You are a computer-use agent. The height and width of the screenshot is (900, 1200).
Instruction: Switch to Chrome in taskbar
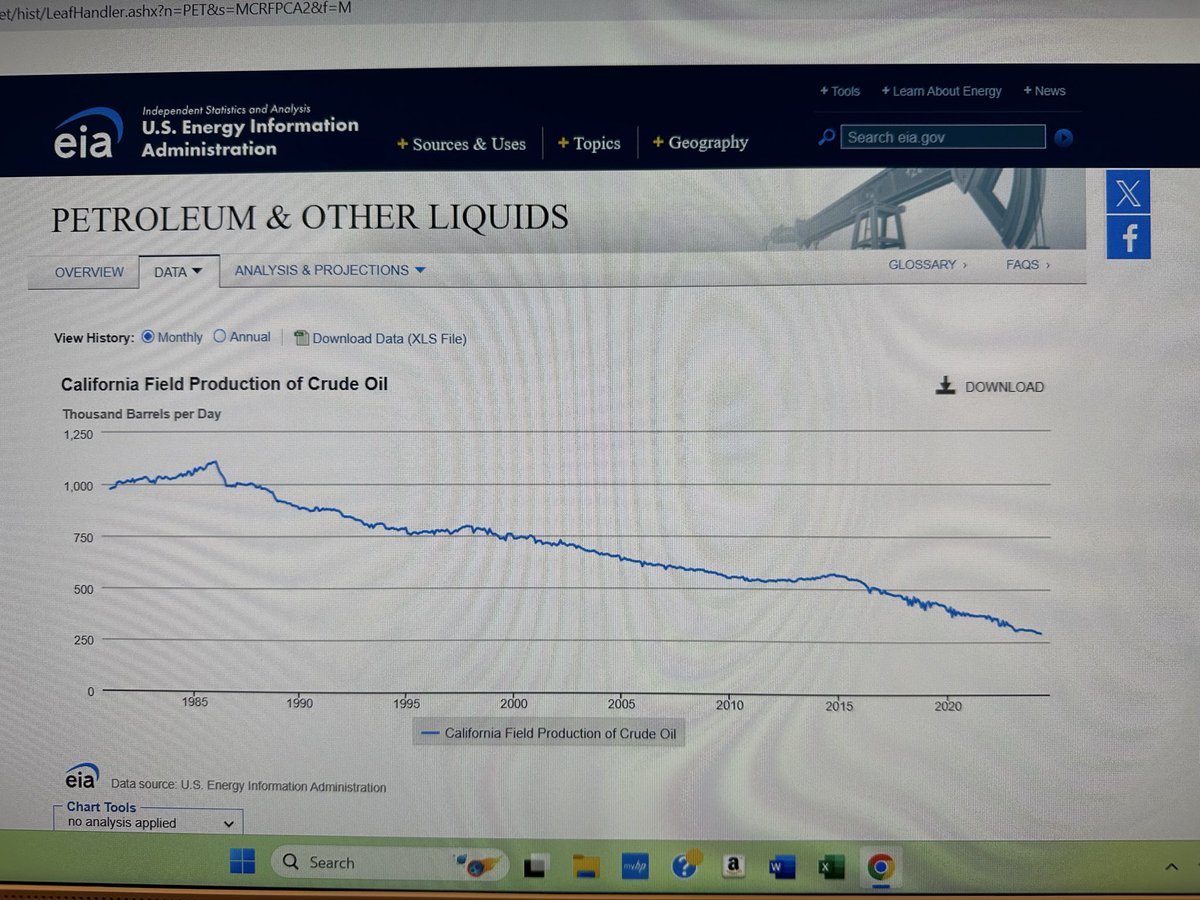pos(881,867)
